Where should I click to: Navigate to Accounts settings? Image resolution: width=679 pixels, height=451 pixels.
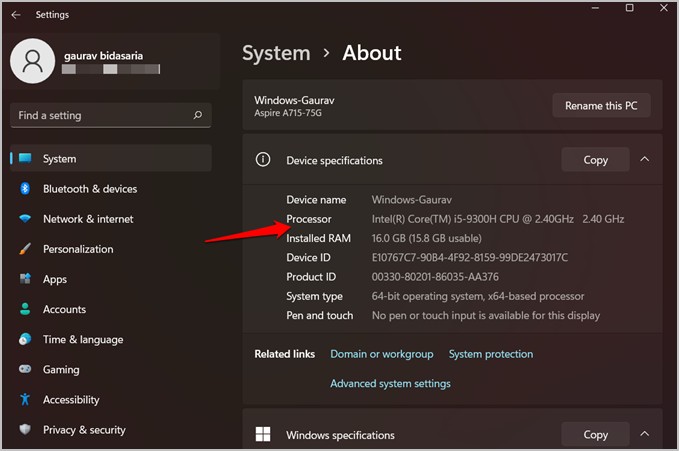tap(111, 309)
